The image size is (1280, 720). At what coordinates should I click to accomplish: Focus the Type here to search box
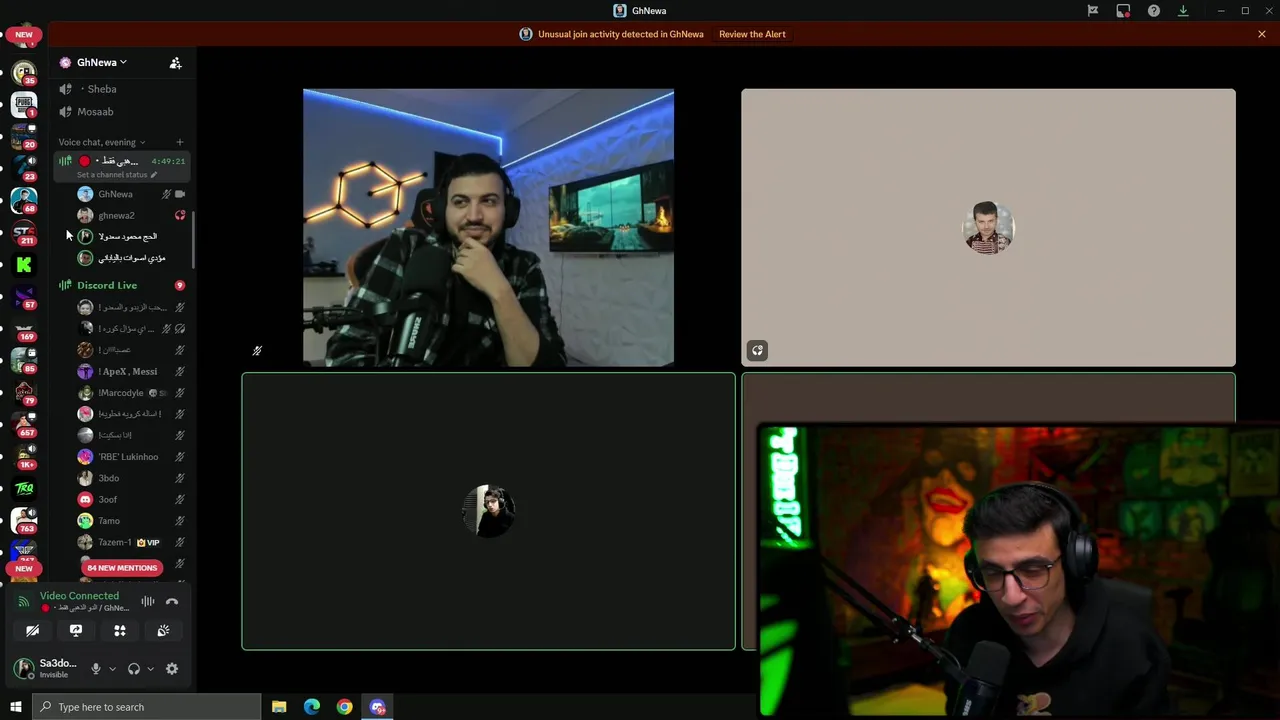click(x=147, y=707)
